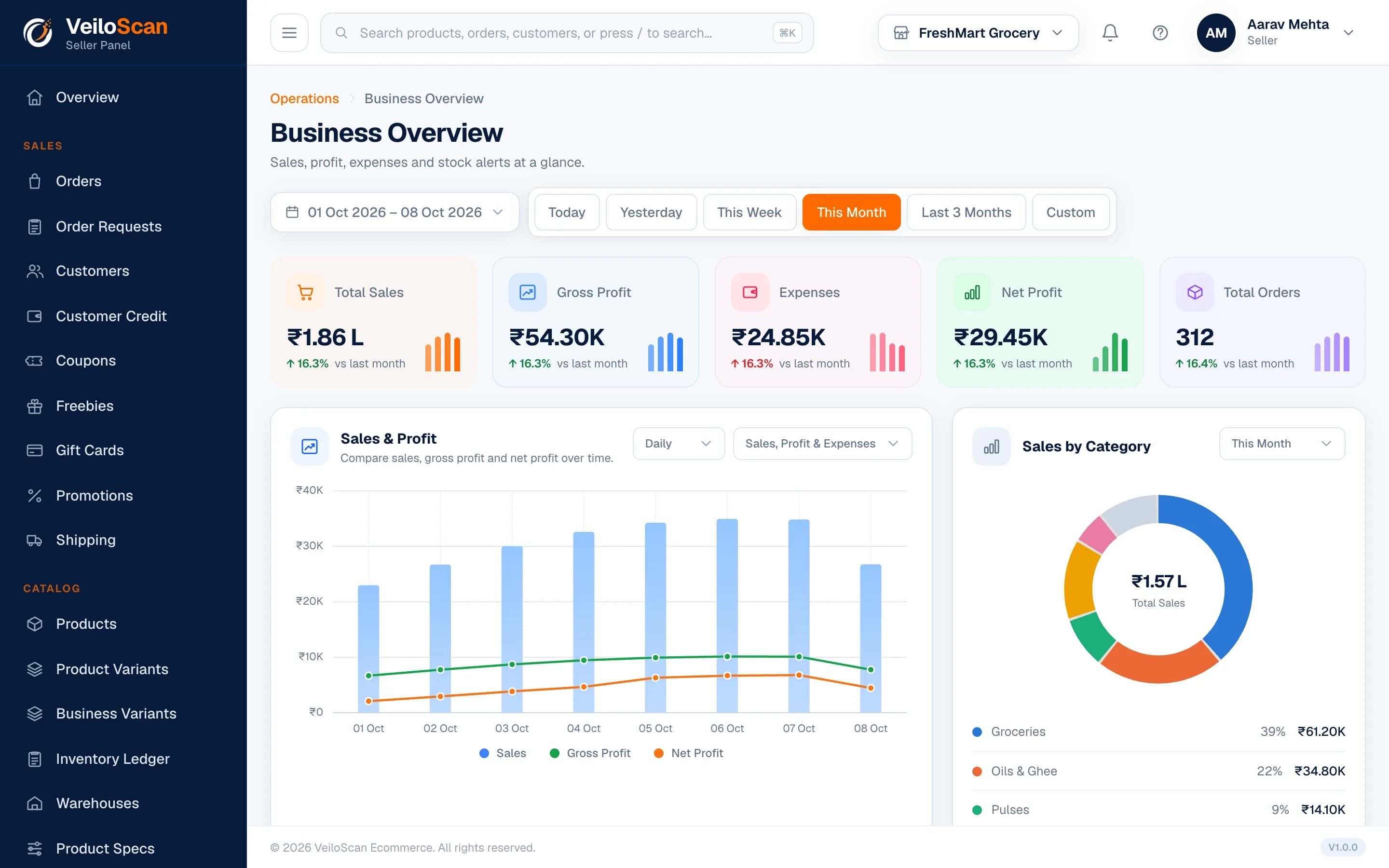The height and width of the screenshot is (868, 1389).
Task: Toggle the Sales legend item
Action: (x=502, y=753)
